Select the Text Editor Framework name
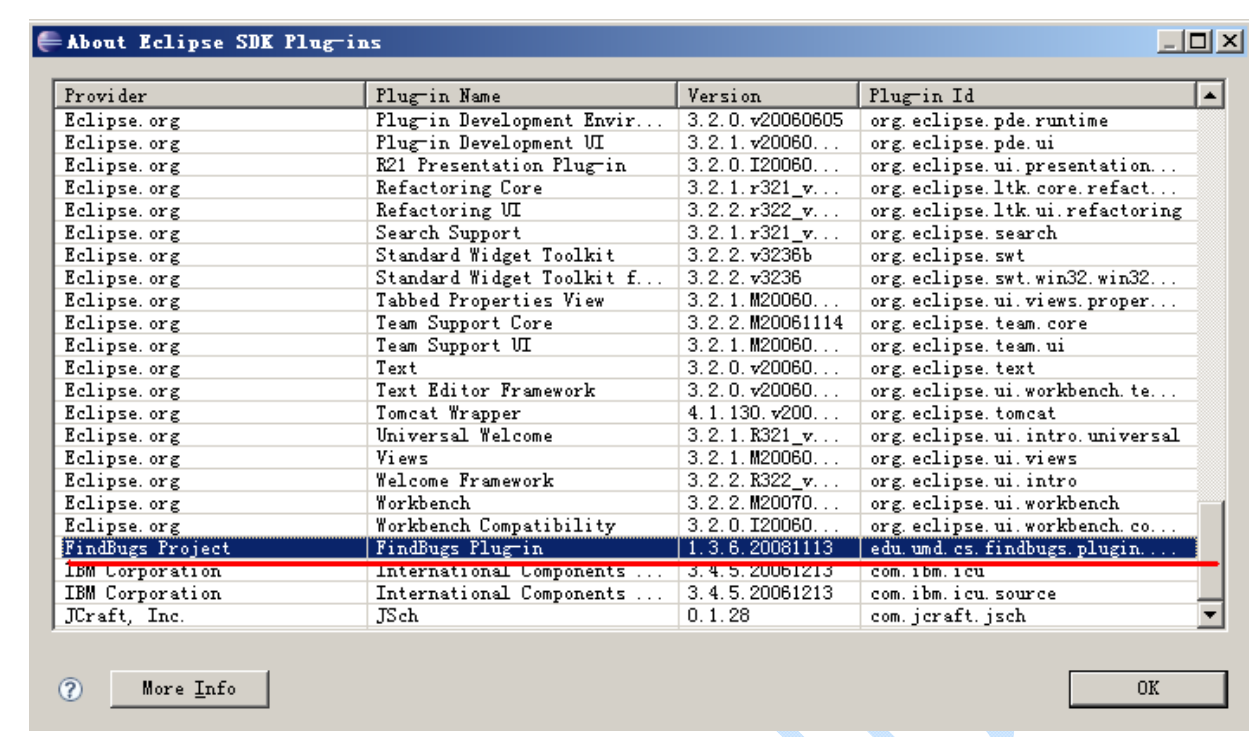This screenshot has height=737, width=1252. click(485, 390)
